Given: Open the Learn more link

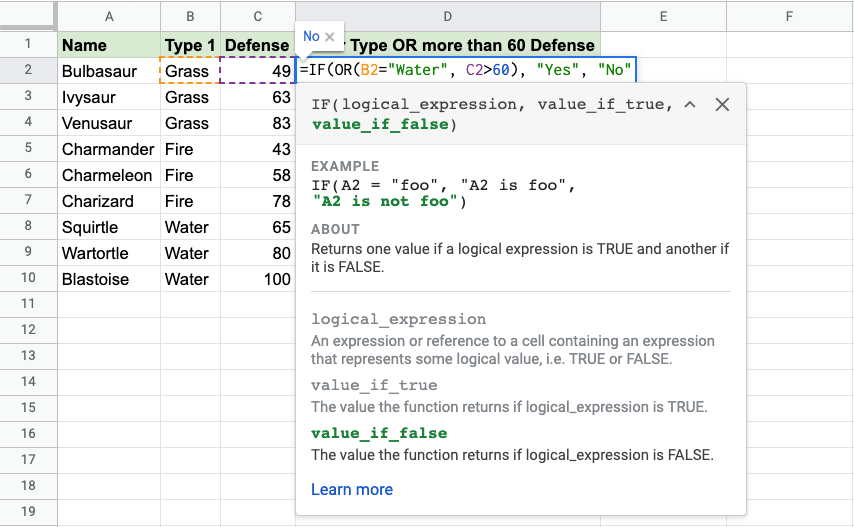Looking at the screenshot, I should tap(351, 489).
